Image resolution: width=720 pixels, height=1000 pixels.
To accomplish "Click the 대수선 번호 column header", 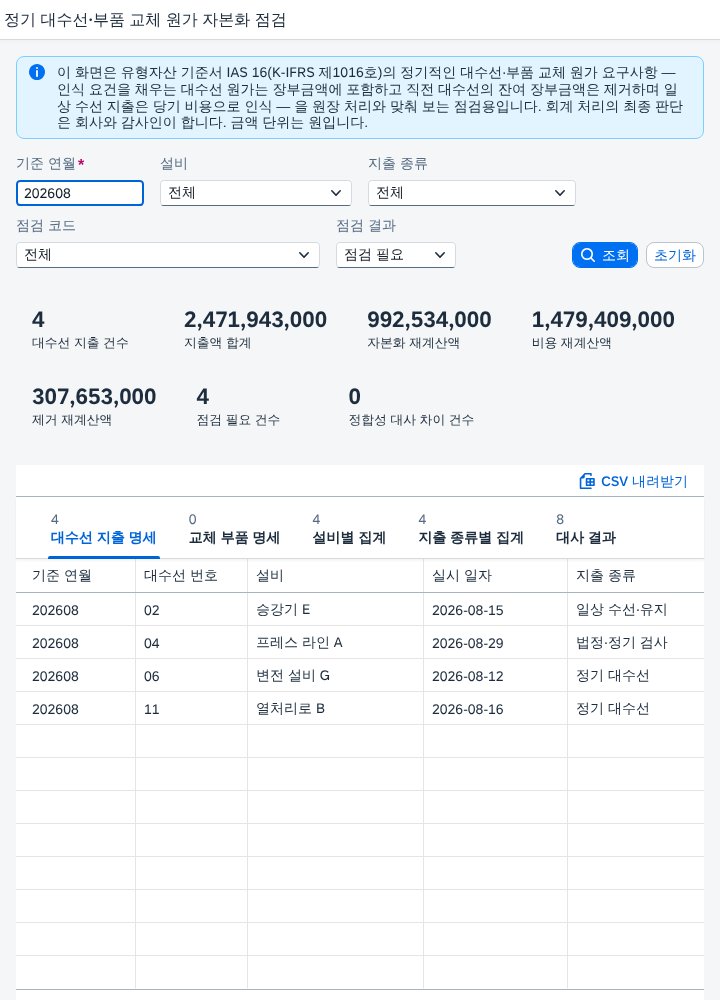I will [191, 576].
